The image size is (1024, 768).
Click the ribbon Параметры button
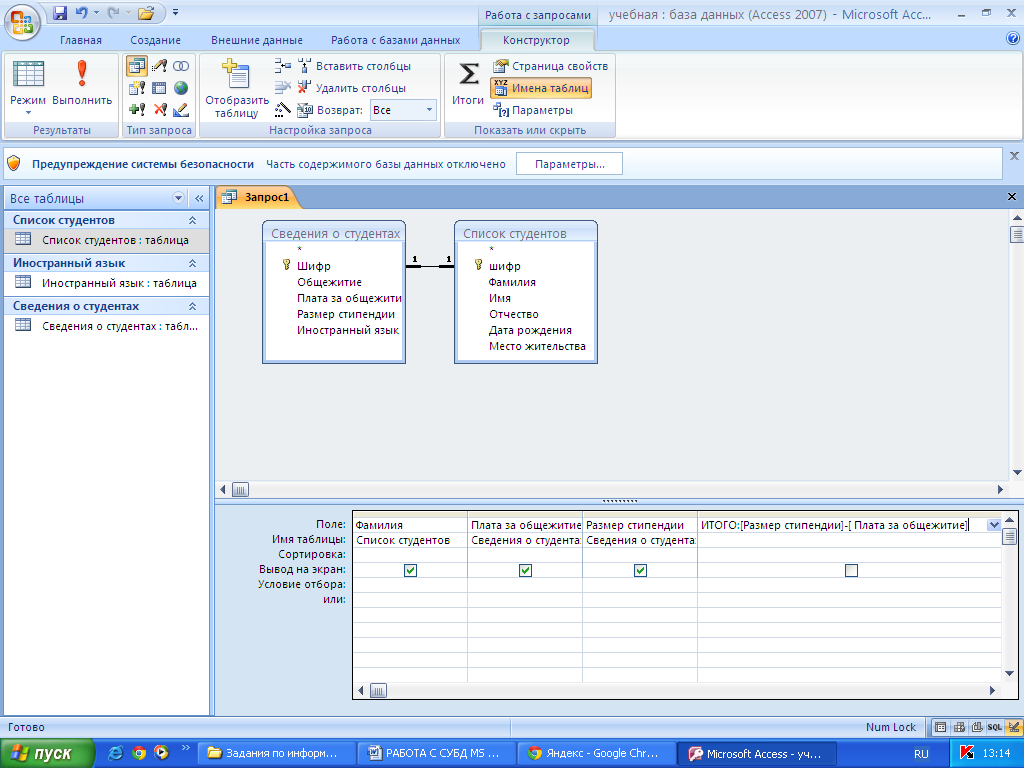tap(533, 110)
